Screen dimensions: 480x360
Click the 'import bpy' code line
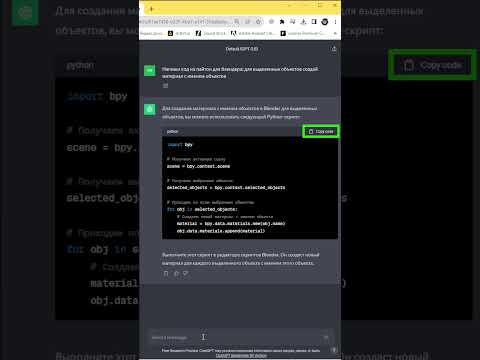pos(180,144)
